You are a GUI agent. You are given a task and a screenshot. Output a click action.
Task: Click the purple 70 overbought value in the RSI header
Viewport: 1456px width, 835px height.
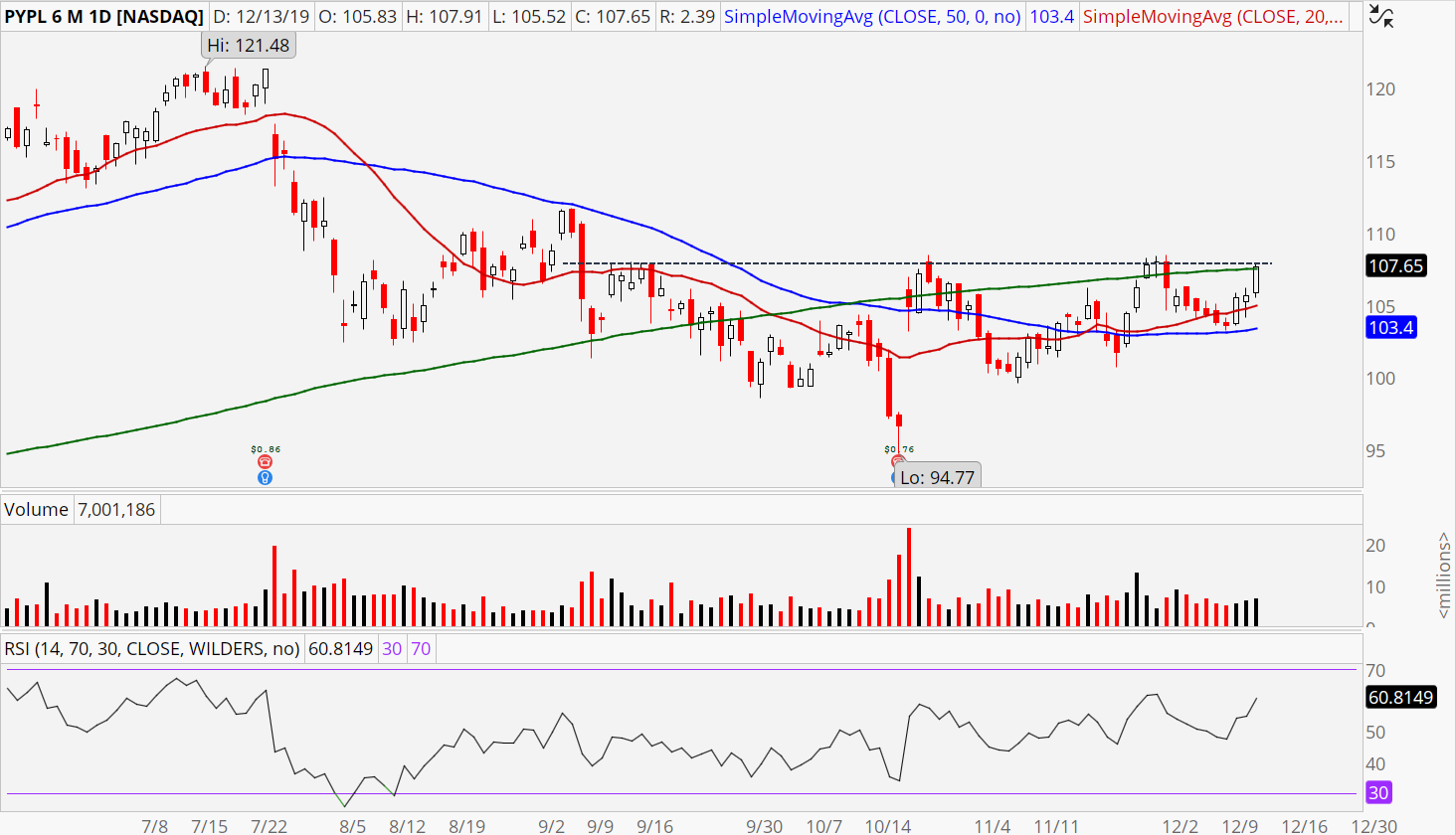tap(421, 649)
